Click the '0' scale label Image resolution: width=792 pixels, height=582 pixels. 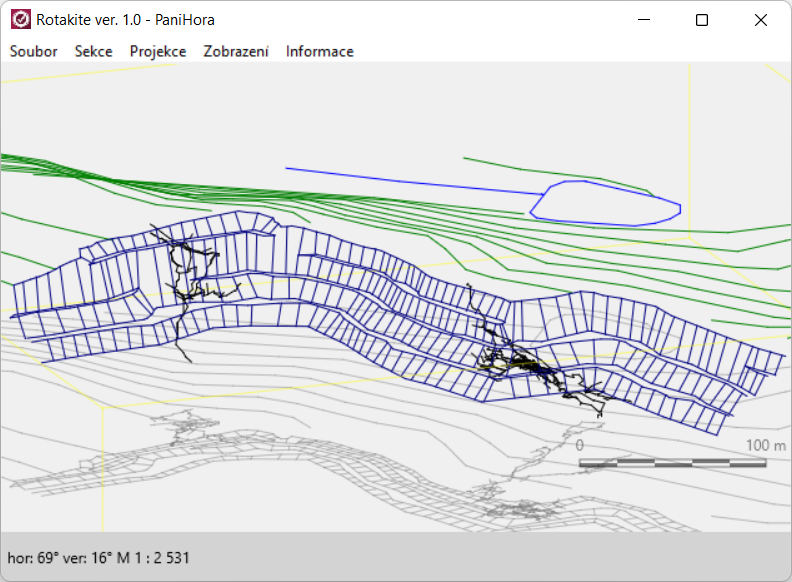(x=579, y=445)
